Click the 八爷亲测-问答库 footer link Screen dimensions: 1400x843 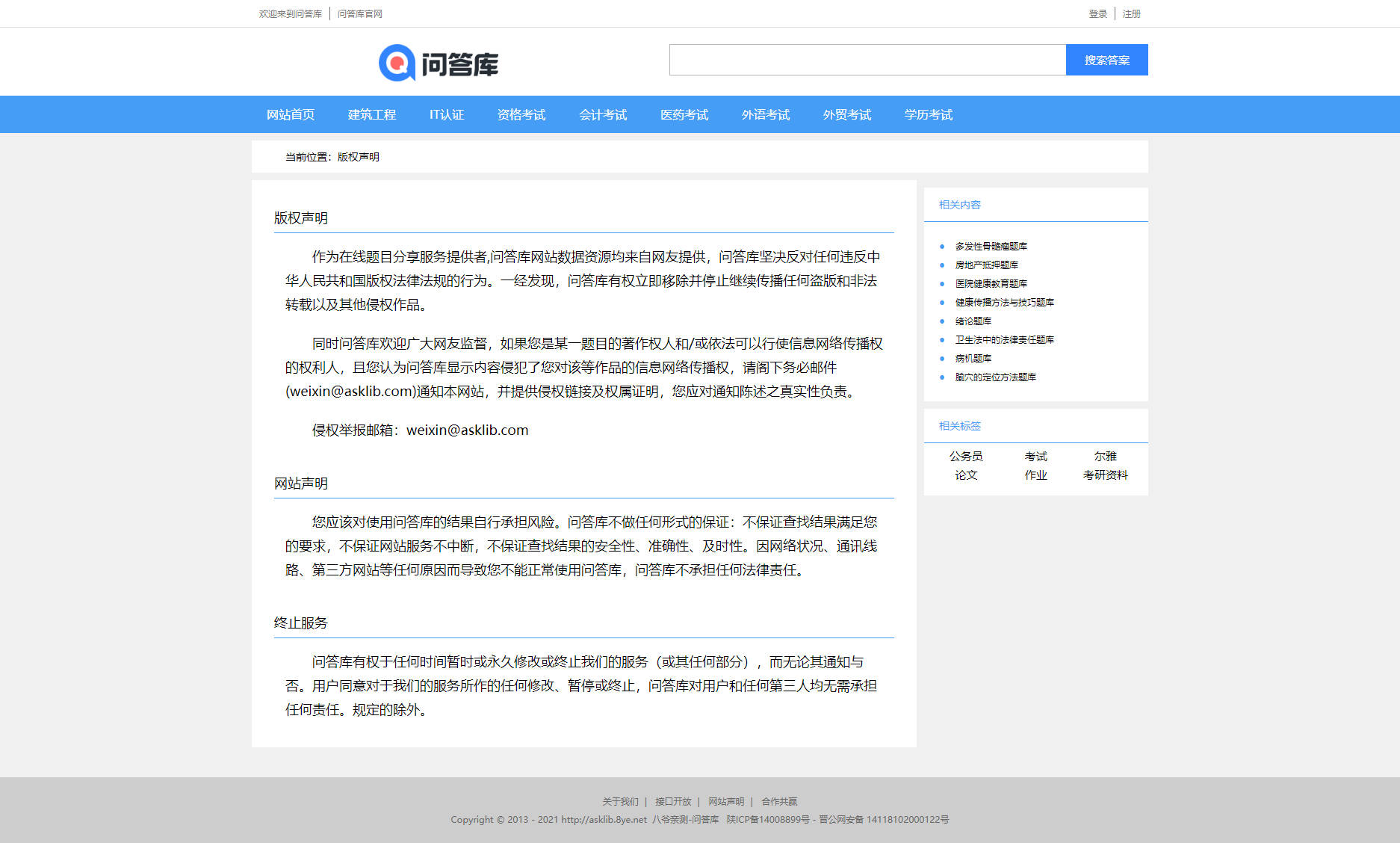click(x=685, y=819)
